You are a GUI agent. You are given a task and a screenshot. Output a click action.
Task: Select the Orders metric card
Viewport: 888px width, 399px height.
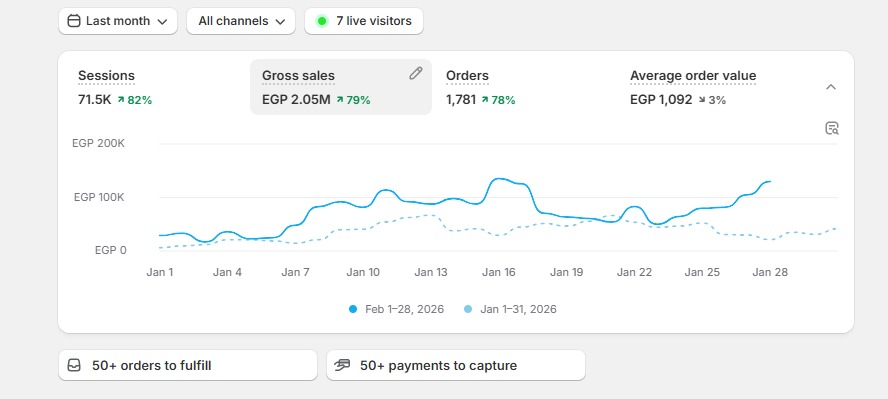[x=525, y=87]
